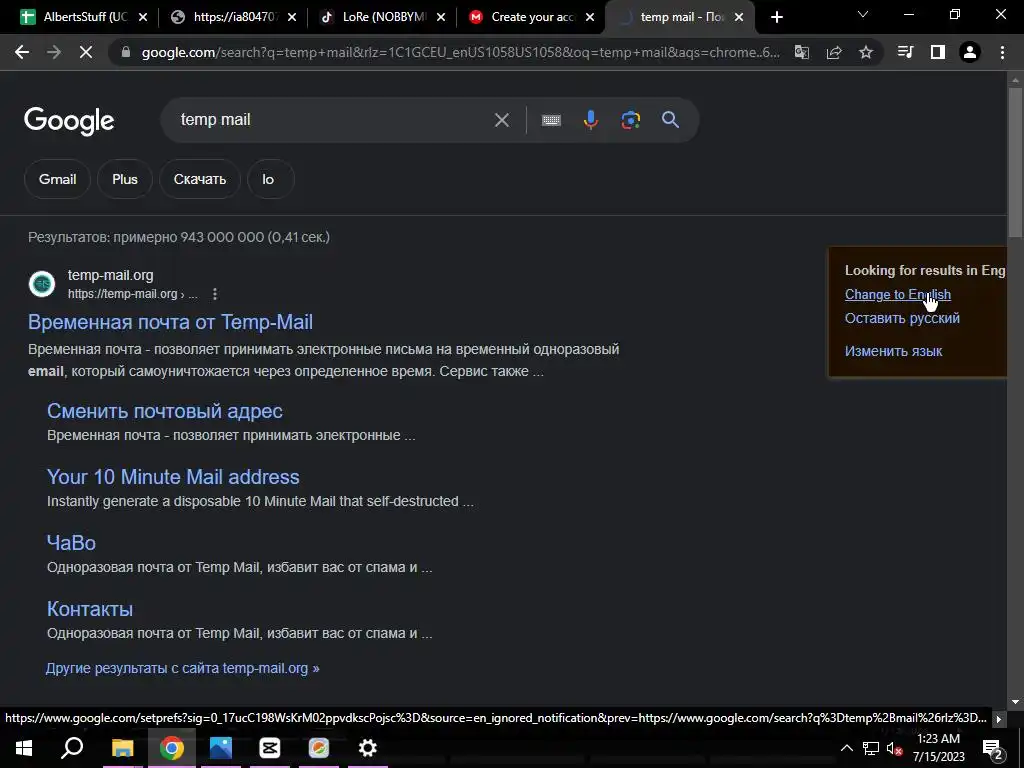Click the https://temp-mail.org breadcrumb URL
This screenshot has height=768, width=1024.
click(x=133, y=295)
